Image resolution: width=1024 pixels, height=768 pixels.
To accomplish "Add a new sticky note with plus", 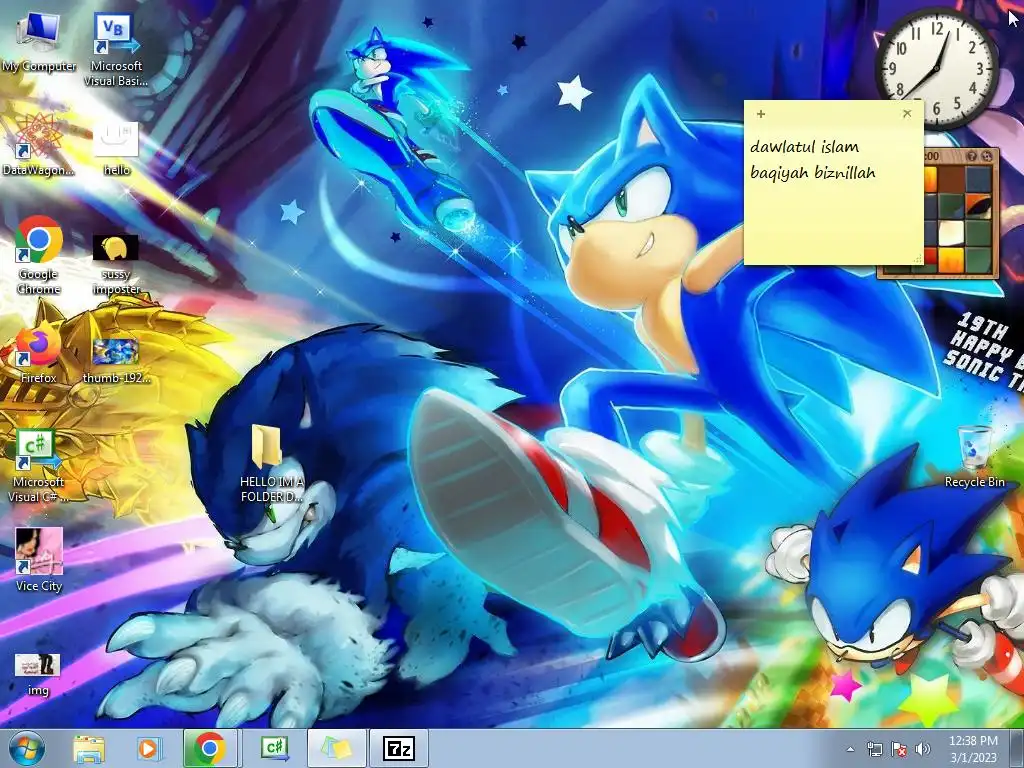I will point(760,114).
